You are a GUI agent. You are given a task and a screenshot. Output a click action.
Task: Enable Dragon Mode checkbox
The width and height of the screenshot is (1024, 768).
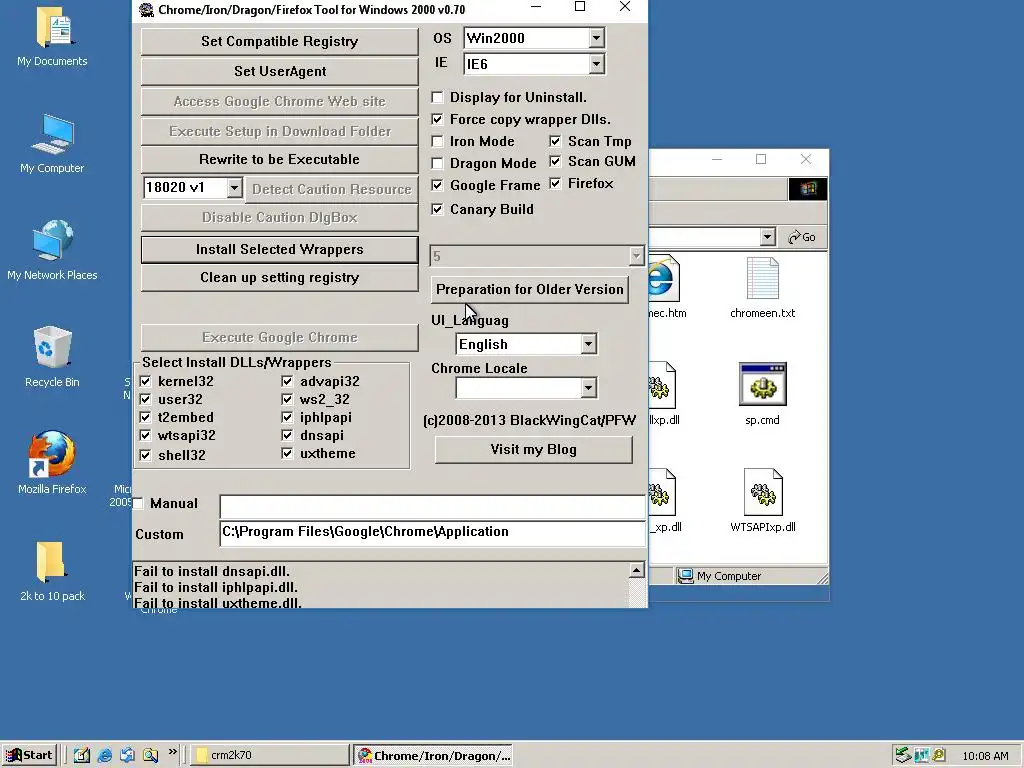(438, 163)
